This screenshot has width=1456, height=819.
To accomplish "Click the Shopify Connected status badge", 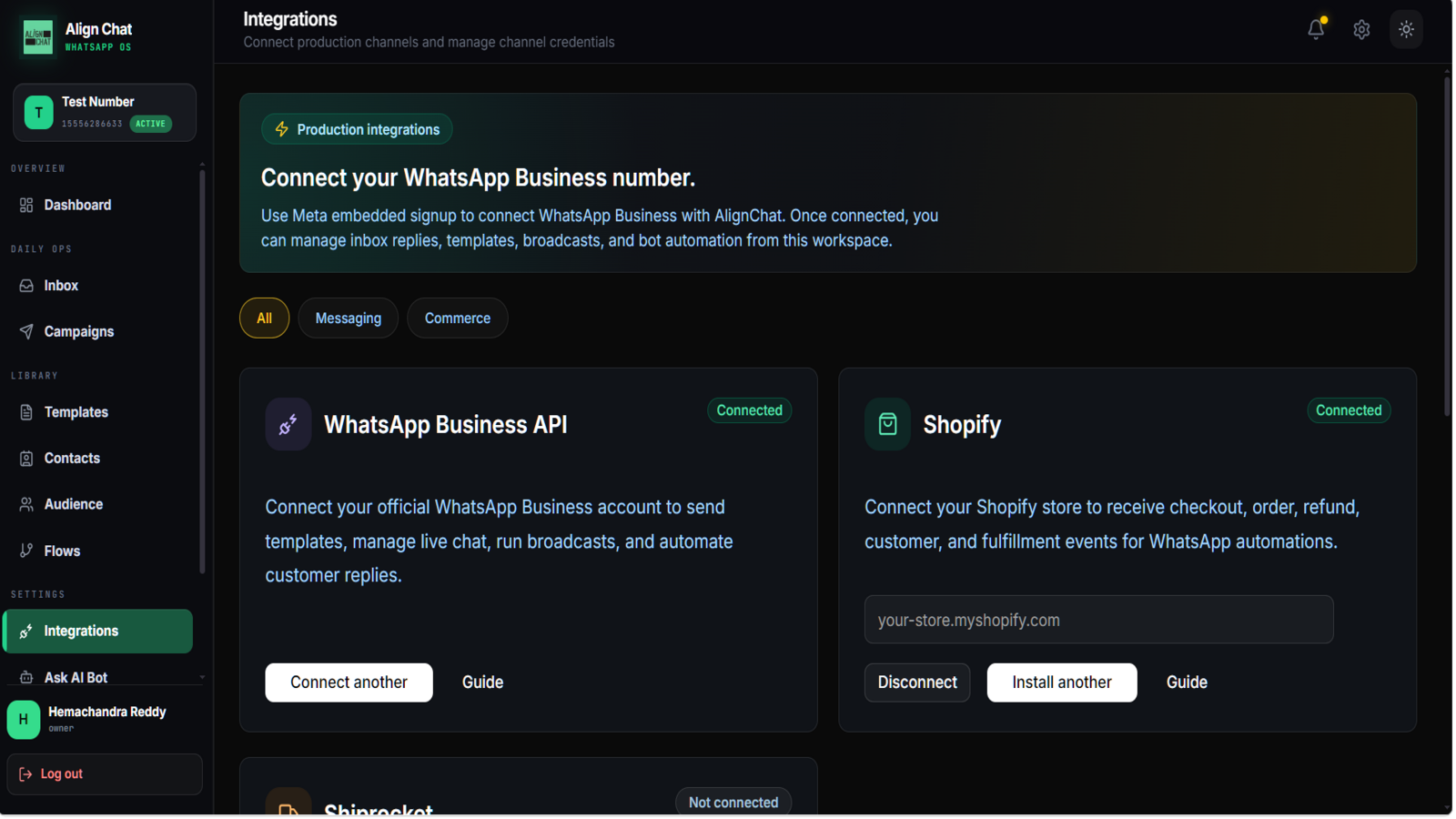I will pos(1349,410).
